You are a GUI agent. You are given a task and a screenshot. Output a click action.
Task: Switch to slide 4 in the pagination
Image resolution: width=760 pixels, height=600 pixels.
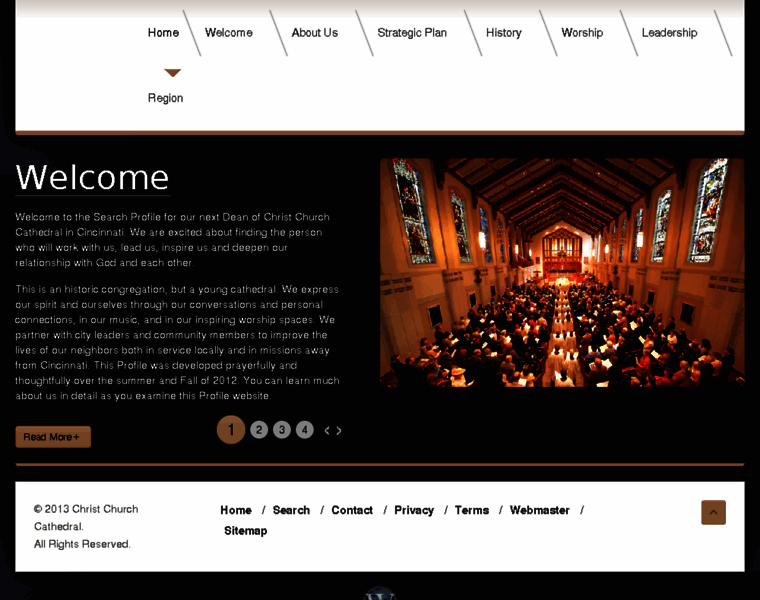[304, 429]
